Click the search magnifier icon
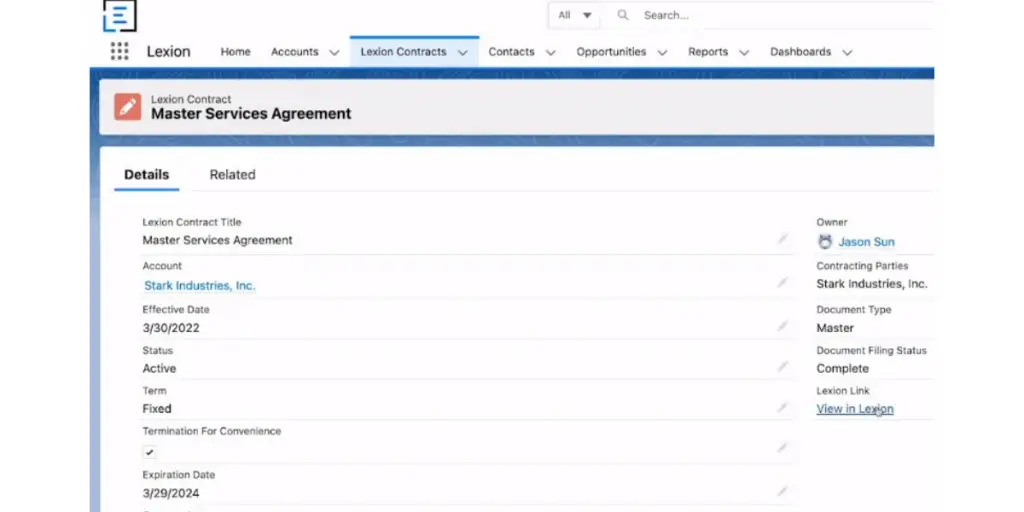1024x512 pixels. 623,15
